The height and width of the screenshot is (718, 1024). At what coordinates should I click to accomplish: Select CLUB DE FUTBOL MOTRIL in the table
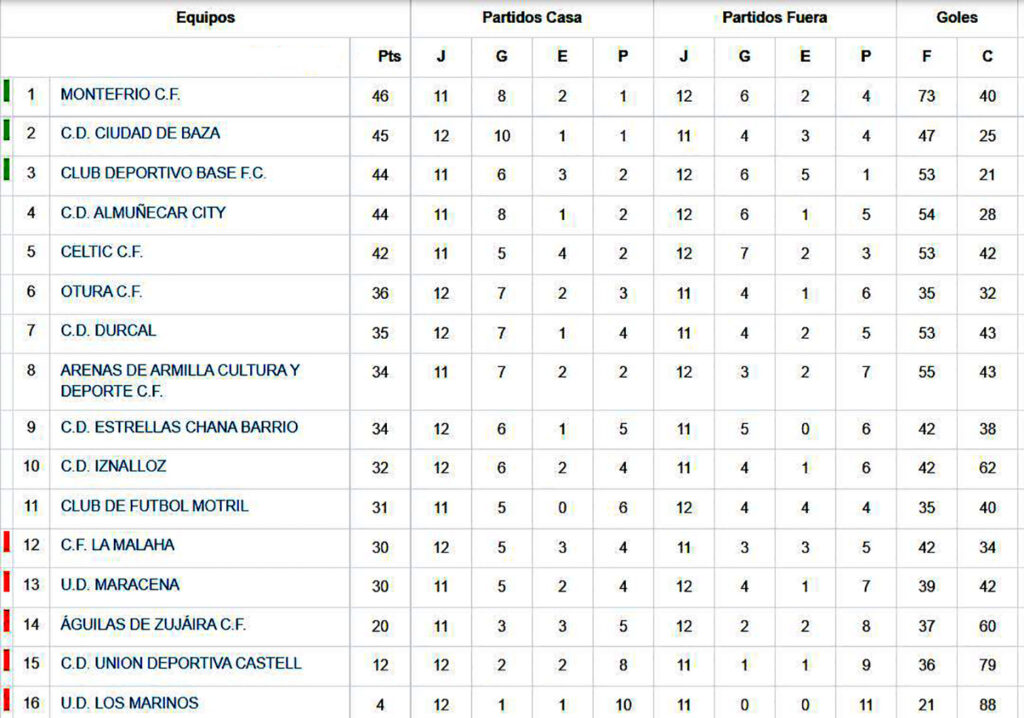click(154, 506)
